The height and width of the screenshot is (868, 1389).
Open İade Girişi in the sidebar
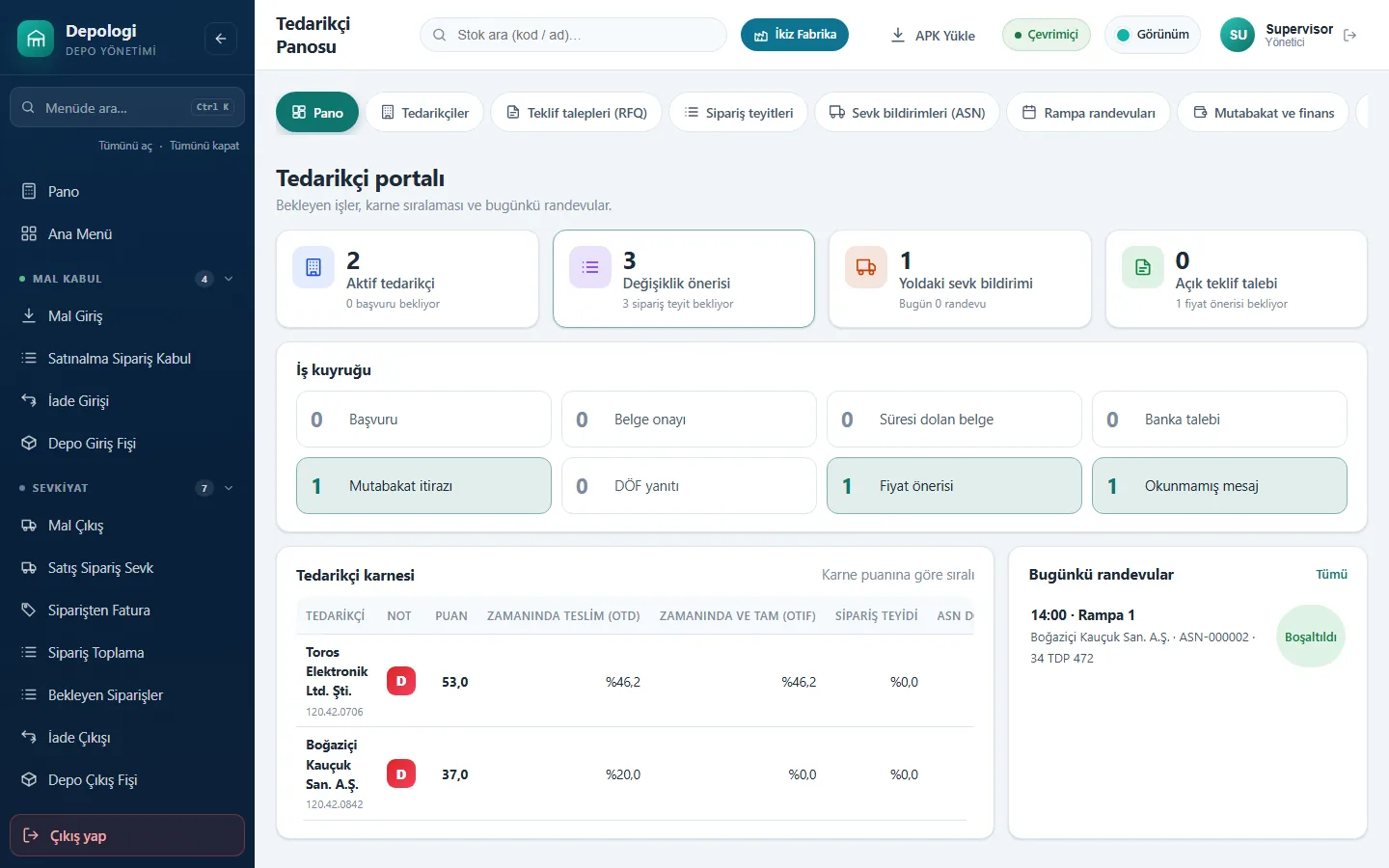pos(127,401)
